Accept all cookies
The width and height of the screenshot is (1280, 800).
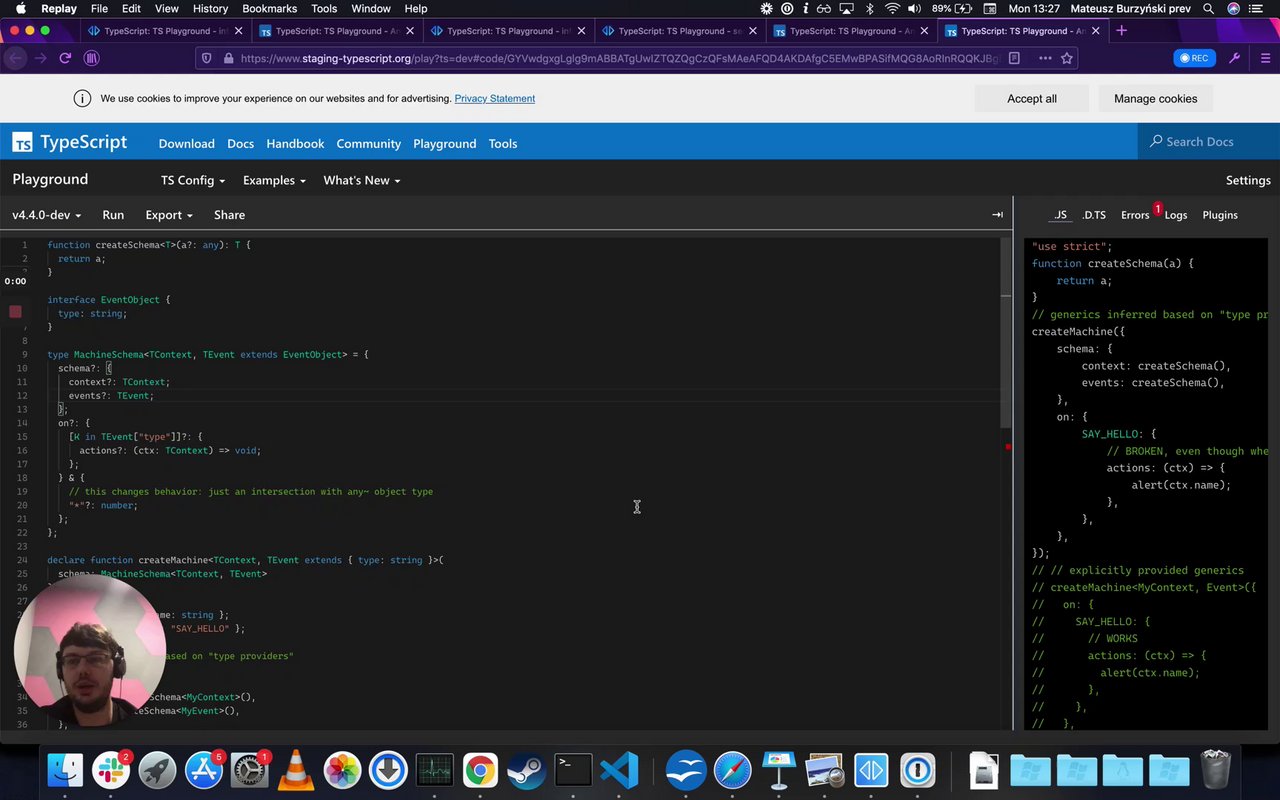(x=1032, y=98)
